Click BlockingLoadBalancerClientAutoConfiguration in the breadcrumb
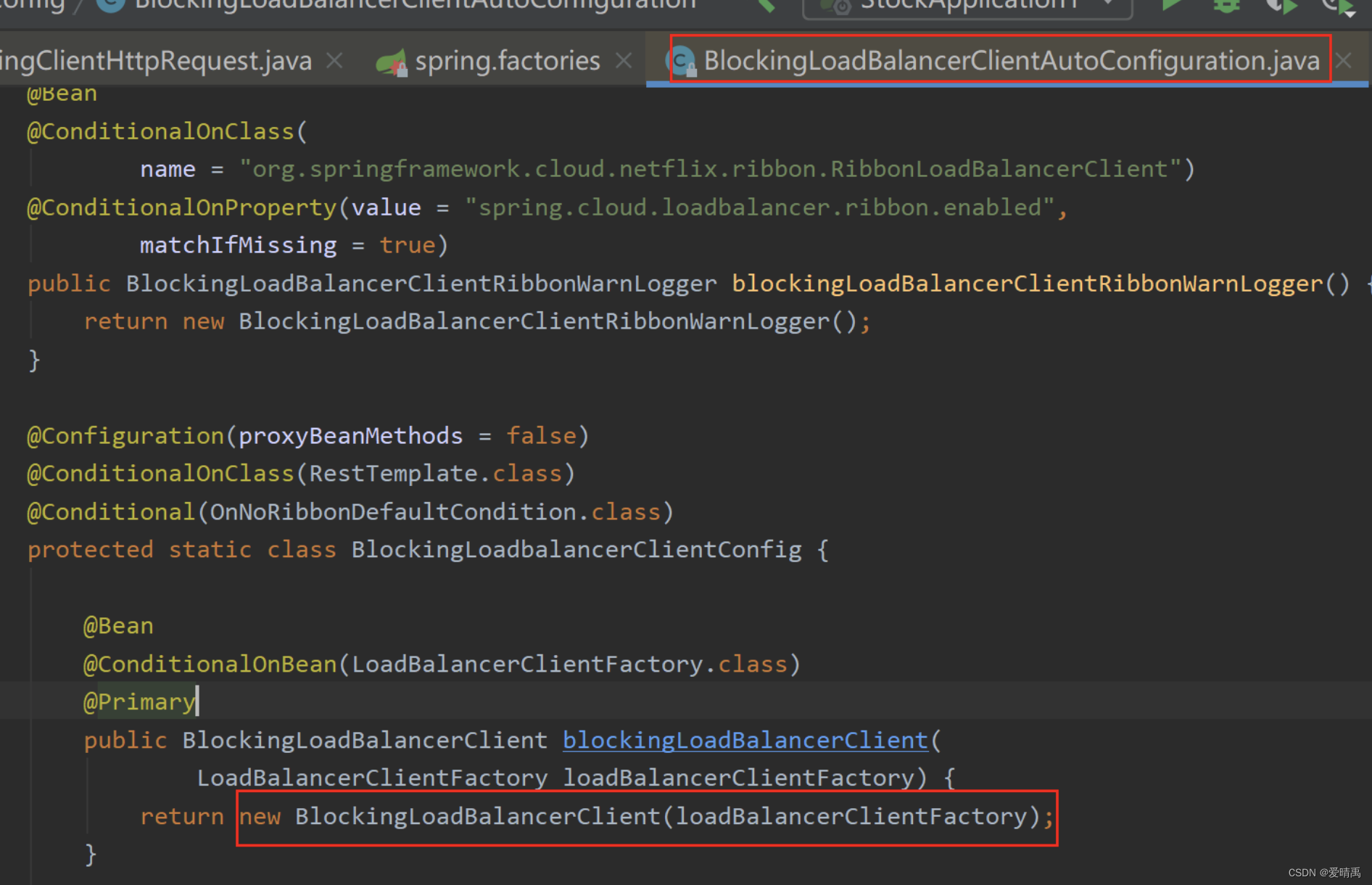This screenshot has width=1372, height=885. pos(413,4)
